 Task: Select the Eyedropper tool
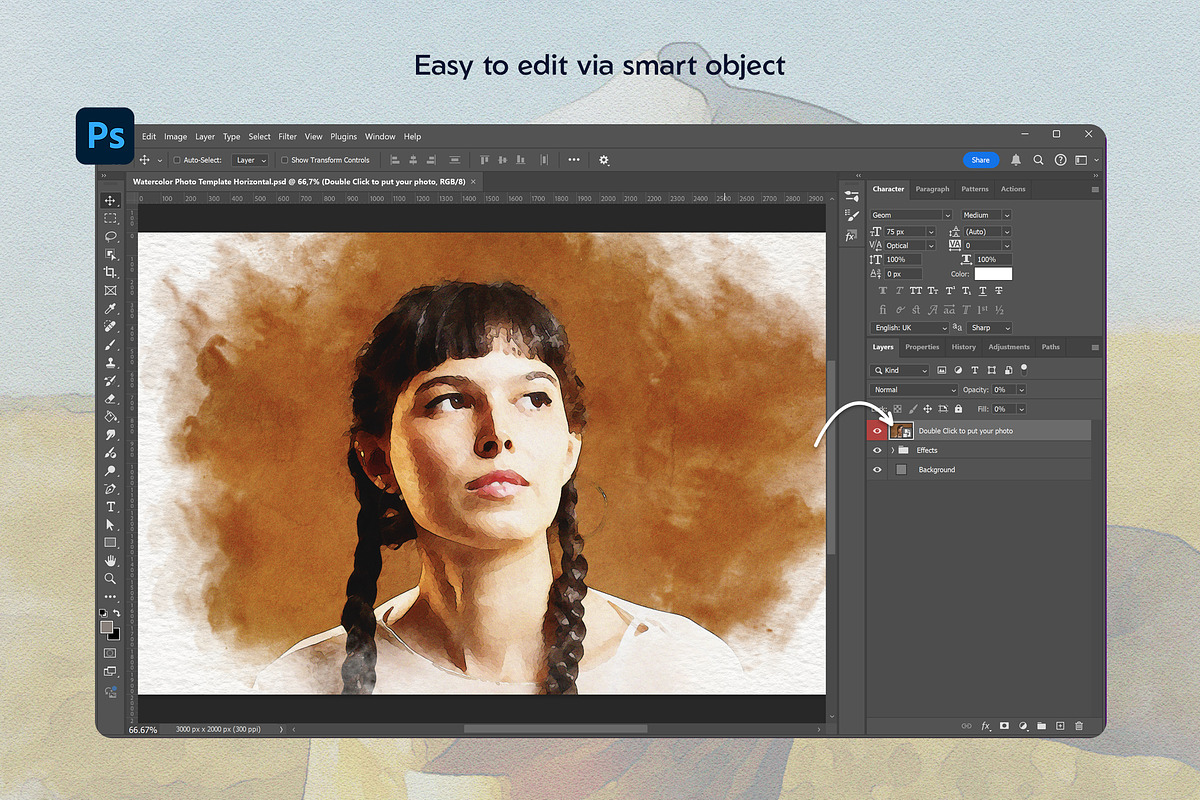(110, 309)
